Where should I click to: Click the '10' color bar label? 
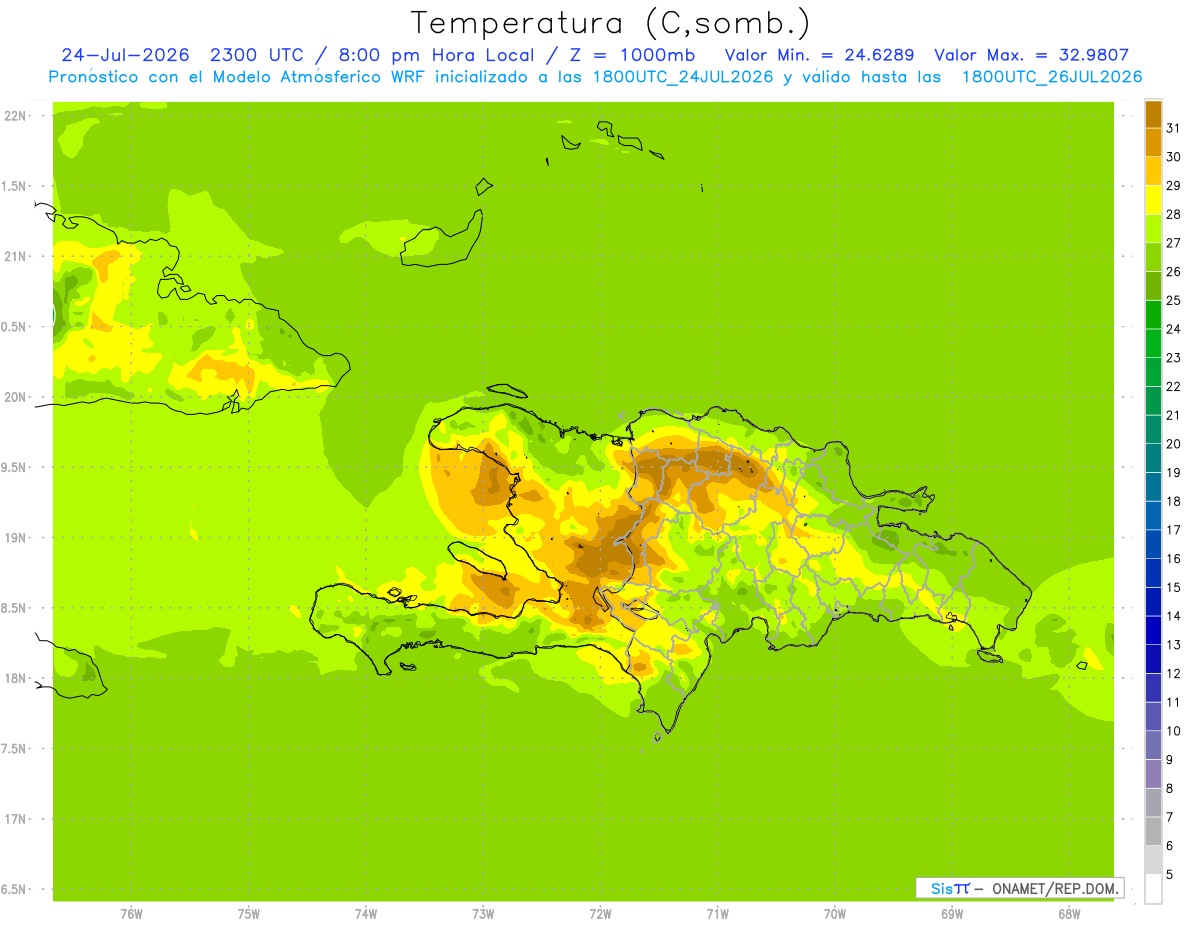tap(1173, 731)
